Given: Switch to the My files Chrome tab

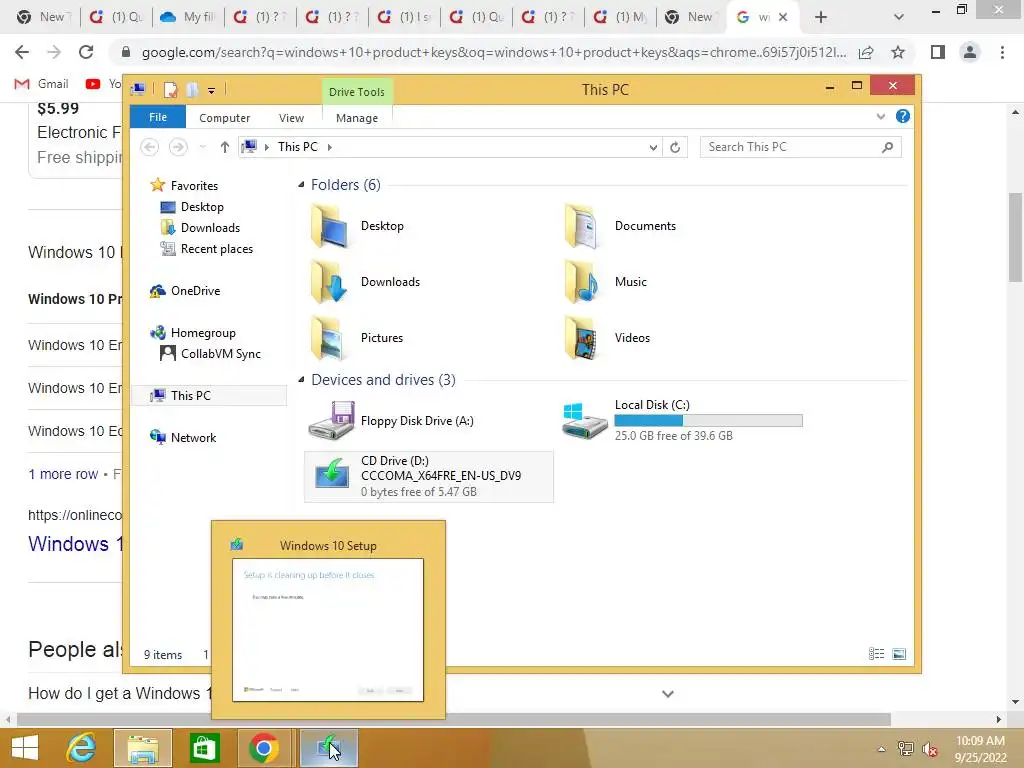Looking at the screenshot, I should [188, 17].
